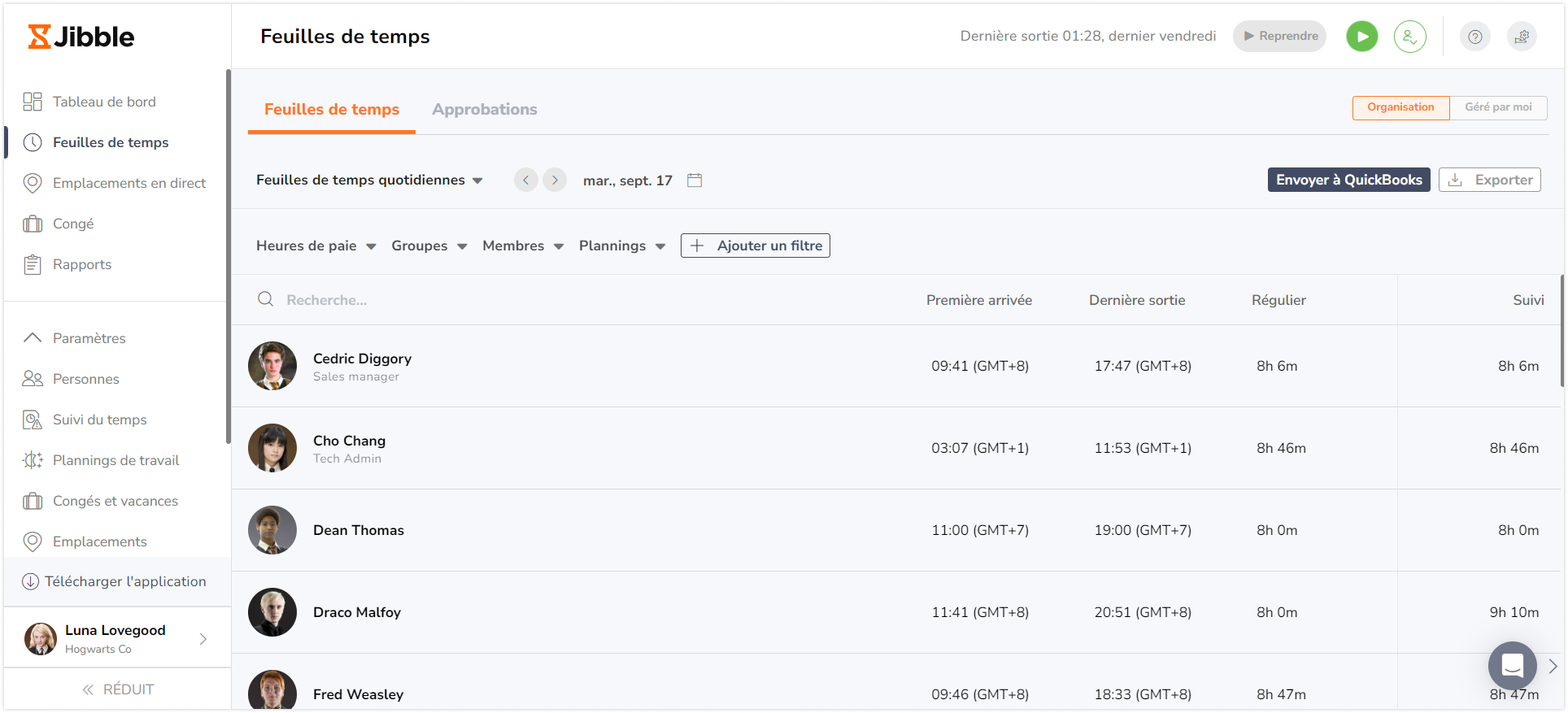Click Cho Chang's 03:07 arrival time
1568x713 pixels.
(x=980, y=448)
